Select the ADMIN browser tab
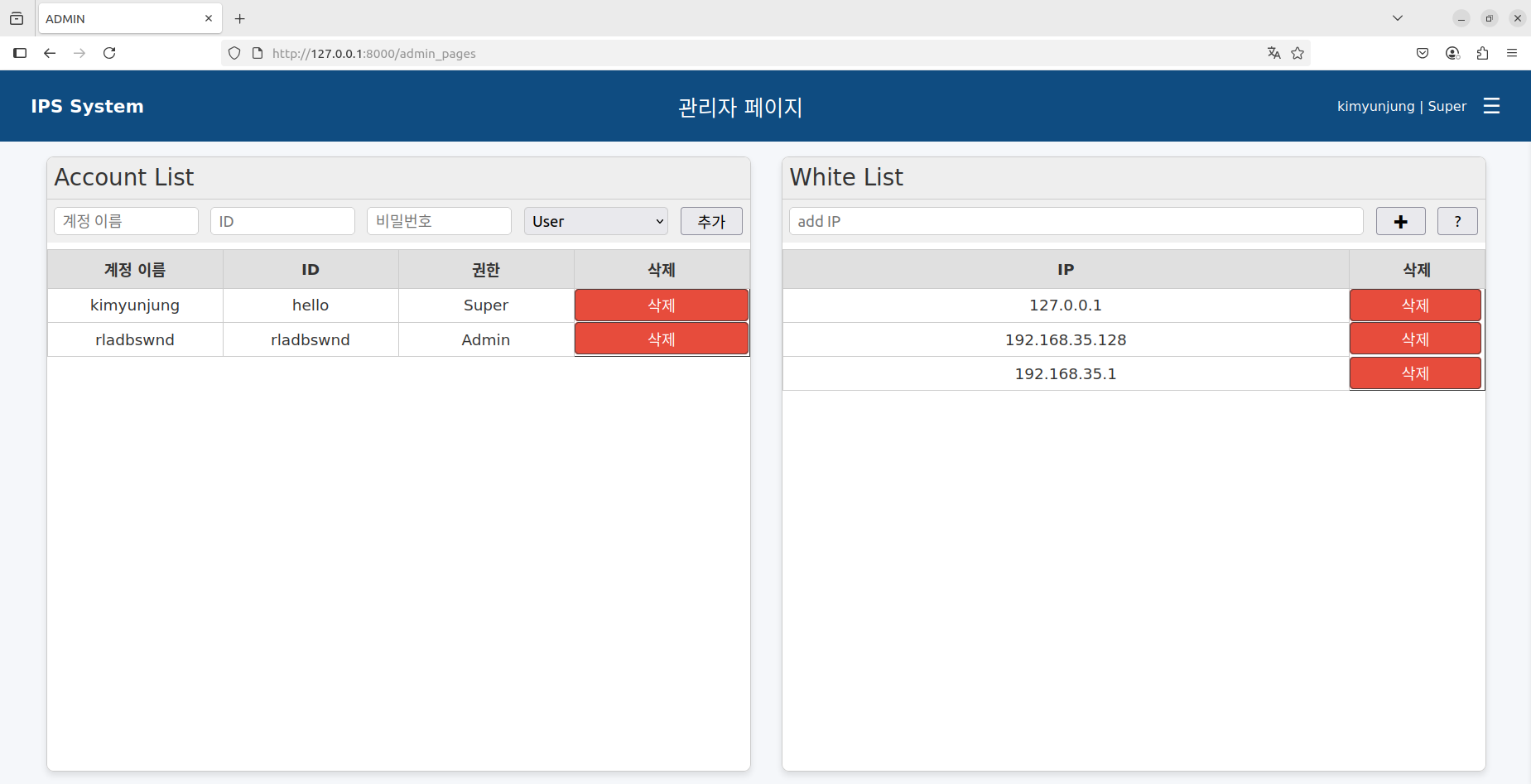Viewport: 1531px width, 784px height. 130,18
